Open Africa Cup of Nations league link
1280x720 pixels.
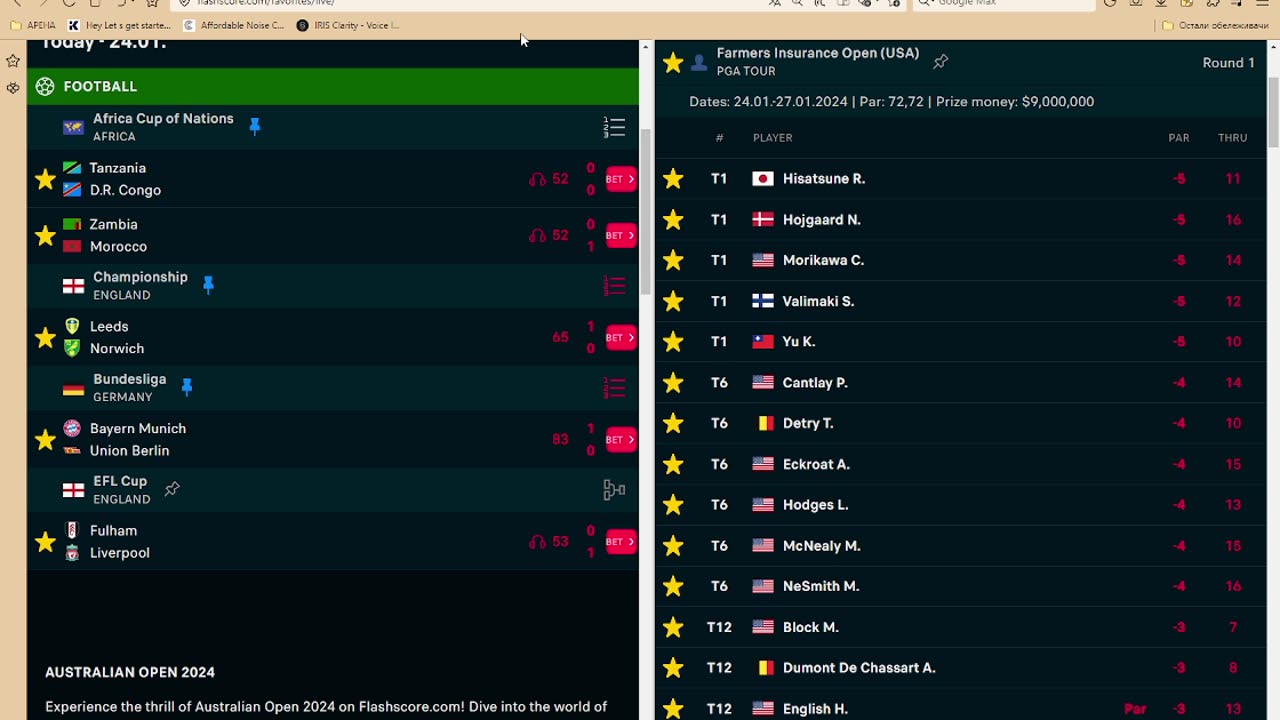(x=163, y=118)
